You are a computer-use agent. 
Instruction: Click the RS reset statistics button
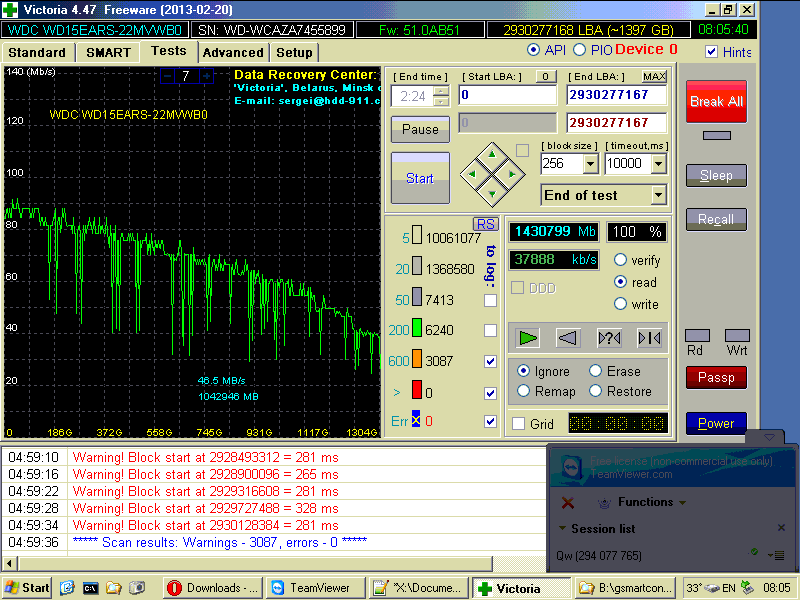tap(486, 224)
